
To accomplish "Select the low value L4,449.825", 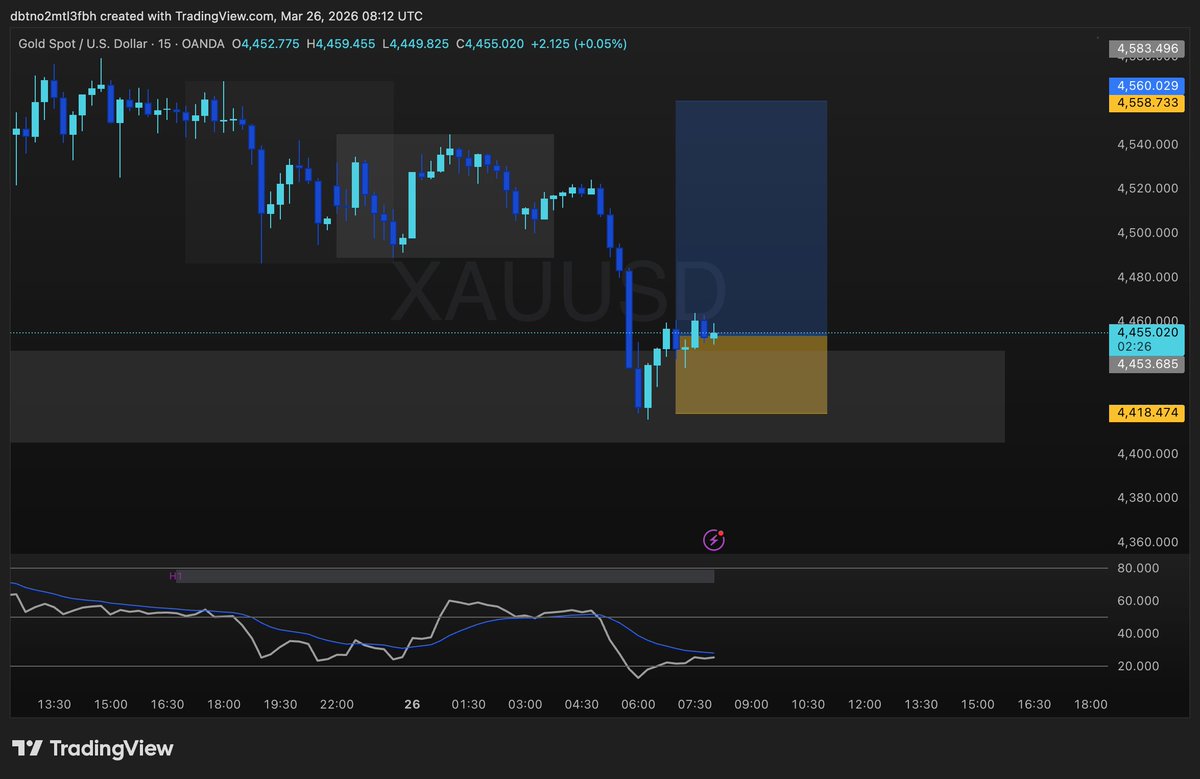I will point(416,44).
